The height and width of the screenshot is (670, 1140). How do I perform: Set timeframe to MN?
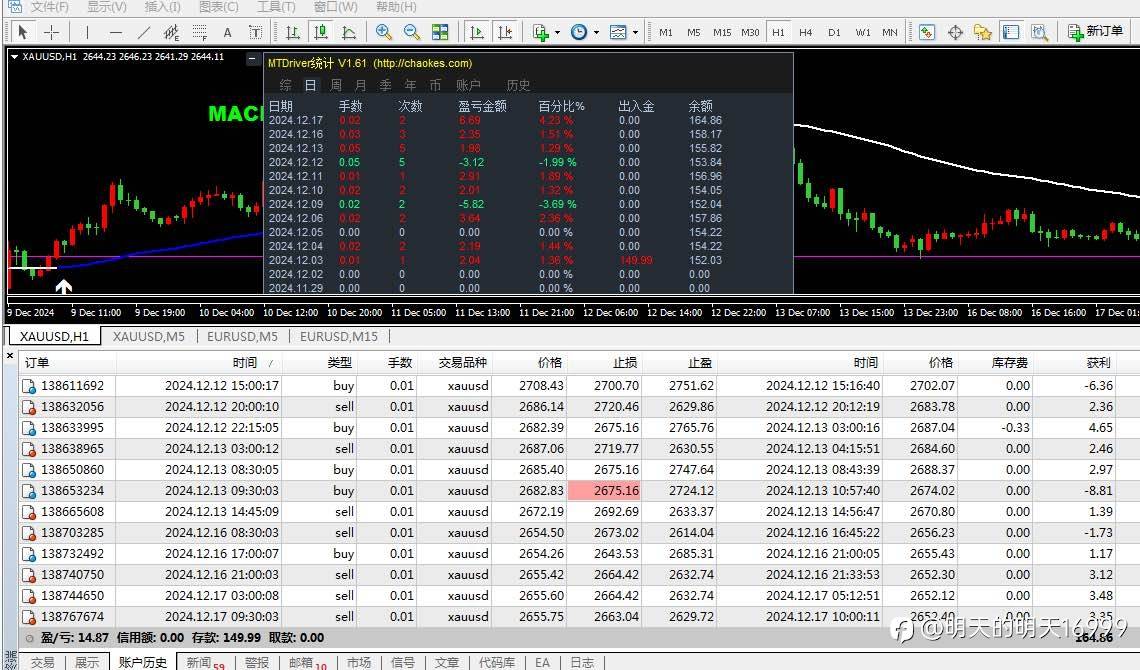coord(889,32)
